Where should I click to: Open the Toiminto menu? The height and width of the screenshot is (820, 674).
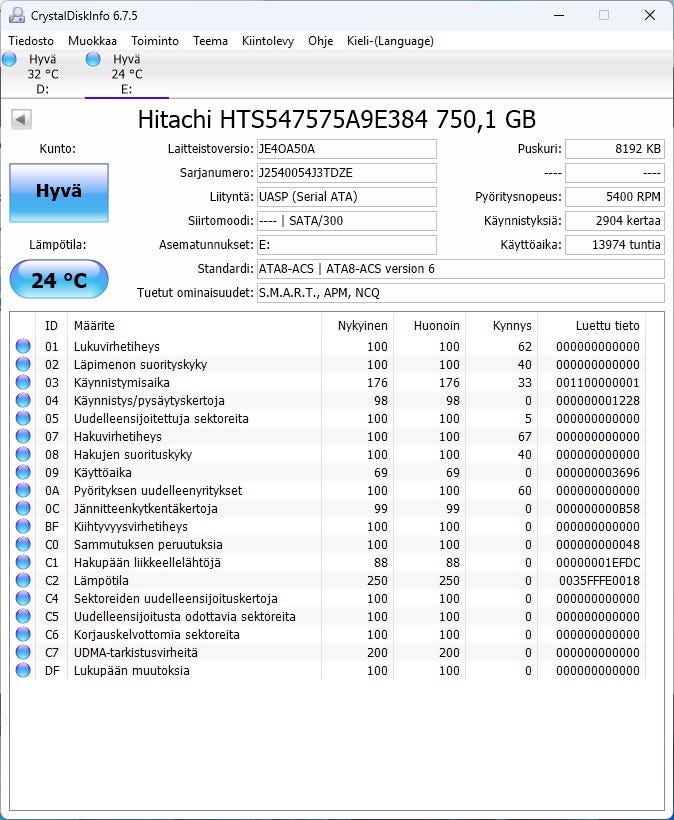click(155, 41)
